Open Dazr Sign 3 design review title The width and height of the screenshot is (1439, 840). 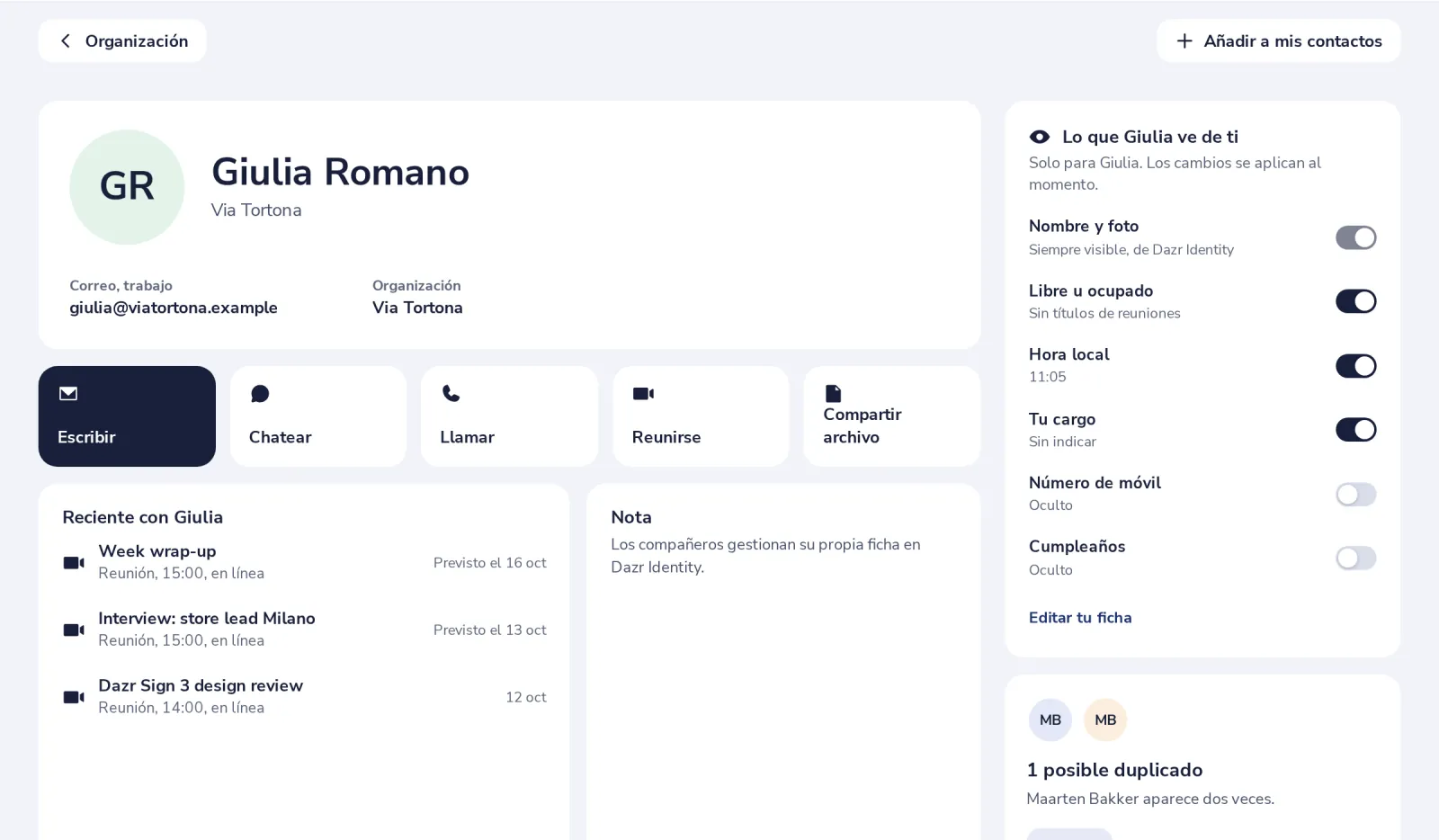pyautogui.click(x=201, y=685)
